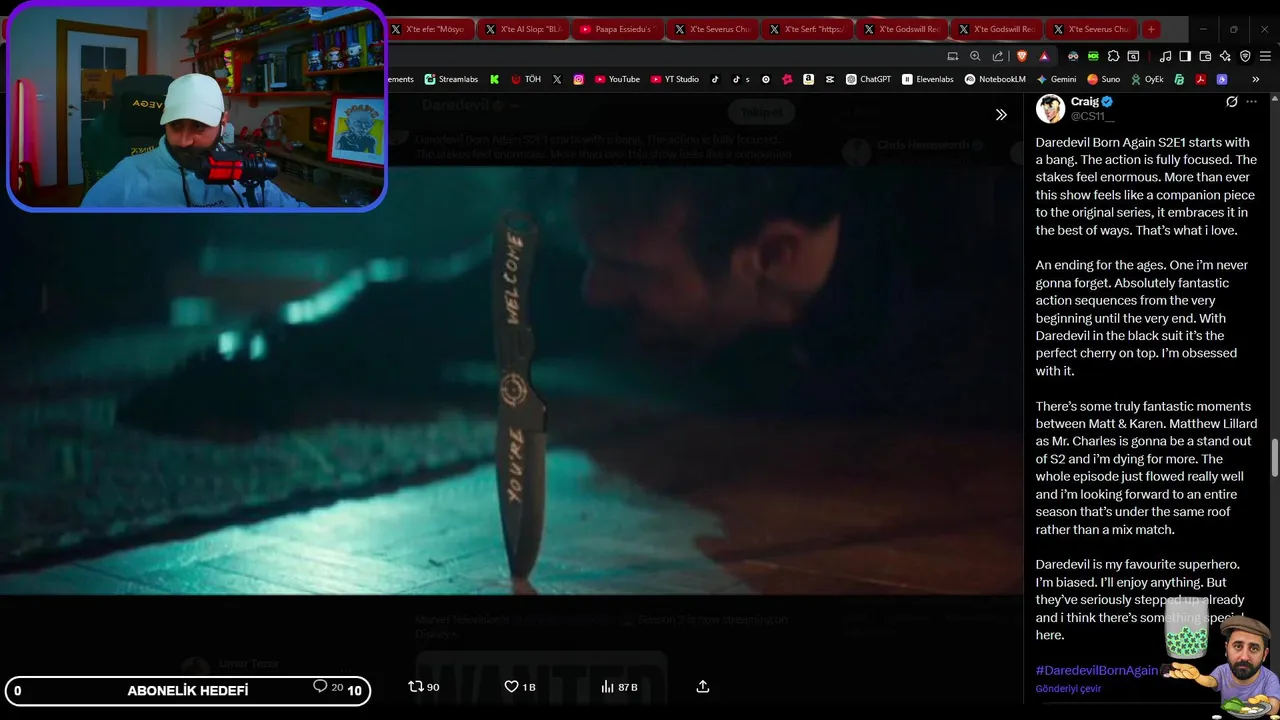
Task: Switch to "X'te Serf" tab
Action: 807,29
